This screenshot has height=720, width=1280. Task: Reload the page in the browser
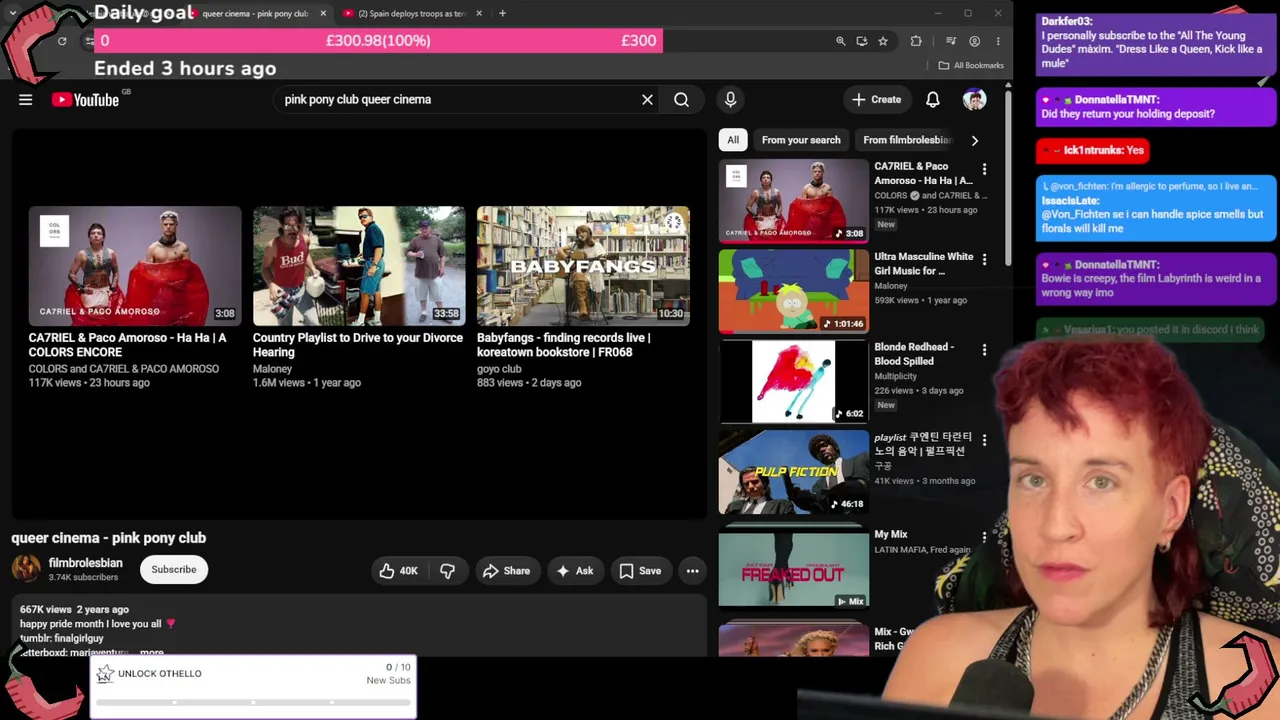(62, 41)
